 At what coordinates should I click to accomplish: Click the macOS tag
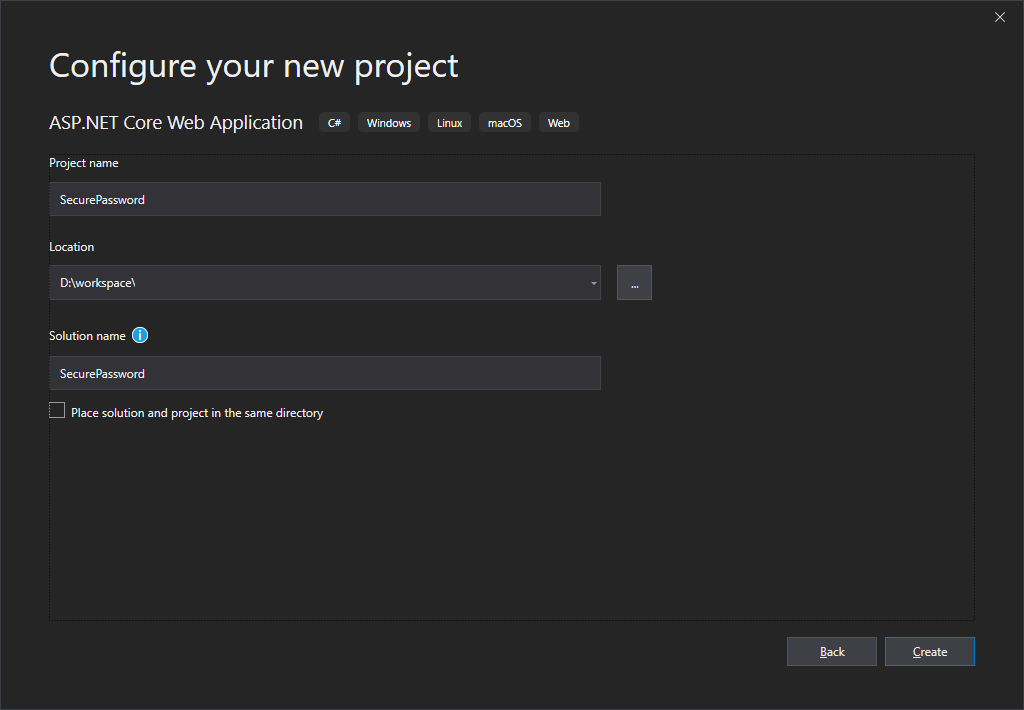pyautogui.click(x=505, y=123)
